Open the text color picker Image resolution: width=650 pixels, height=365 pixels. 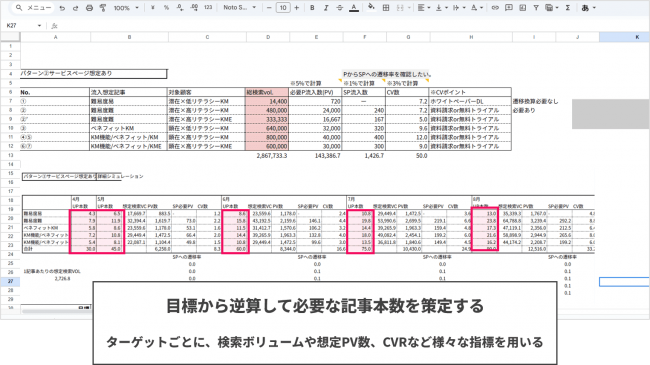(x=354, y=8)
